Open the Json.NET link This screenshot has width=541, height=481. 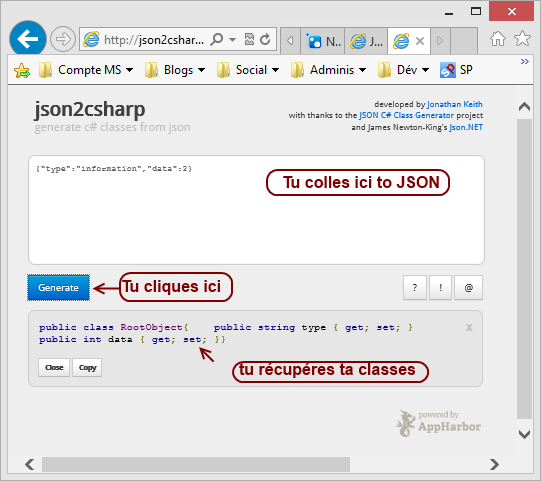click(466, 127)
